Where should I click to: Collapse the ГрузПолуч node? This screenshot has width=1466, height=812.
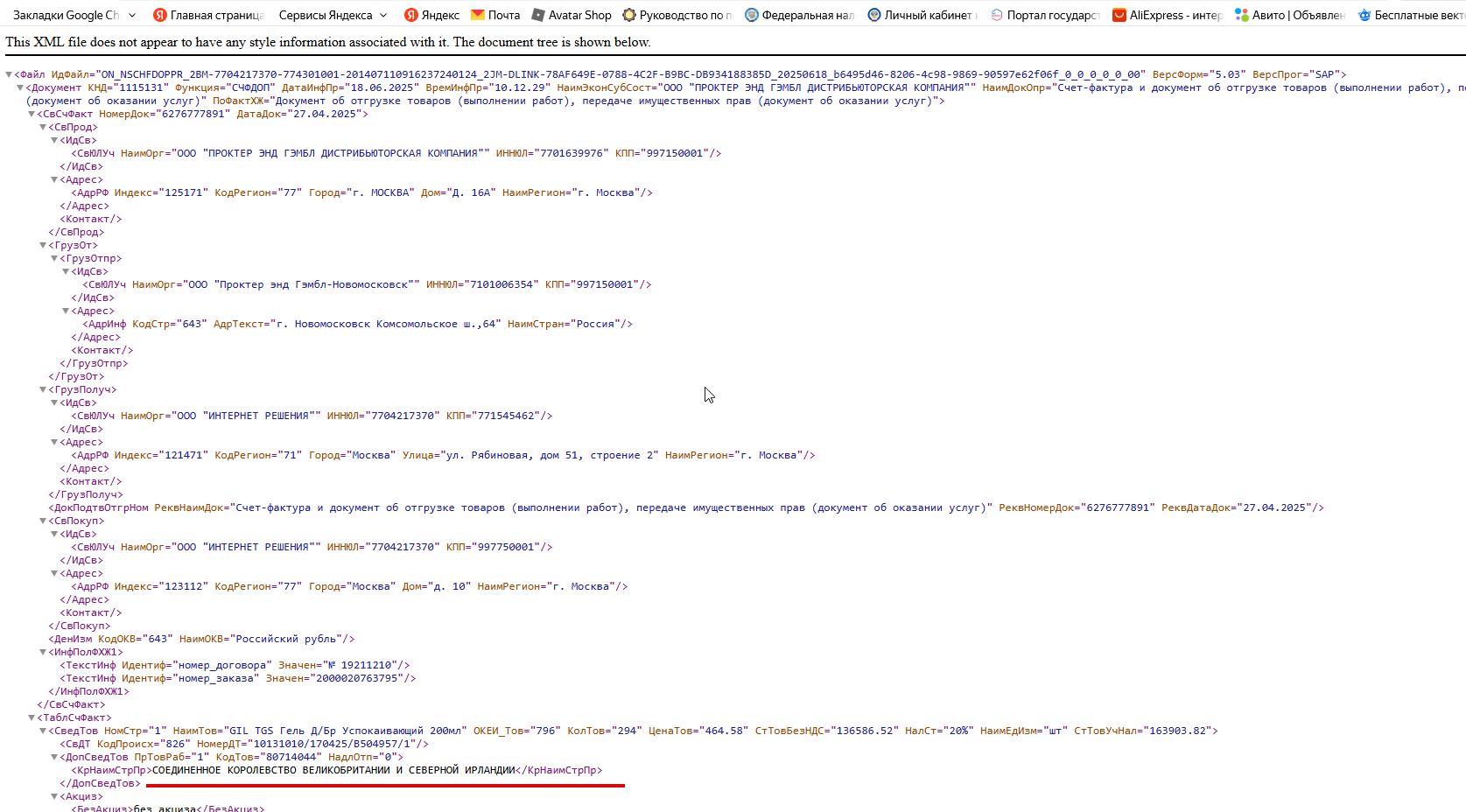43,390
